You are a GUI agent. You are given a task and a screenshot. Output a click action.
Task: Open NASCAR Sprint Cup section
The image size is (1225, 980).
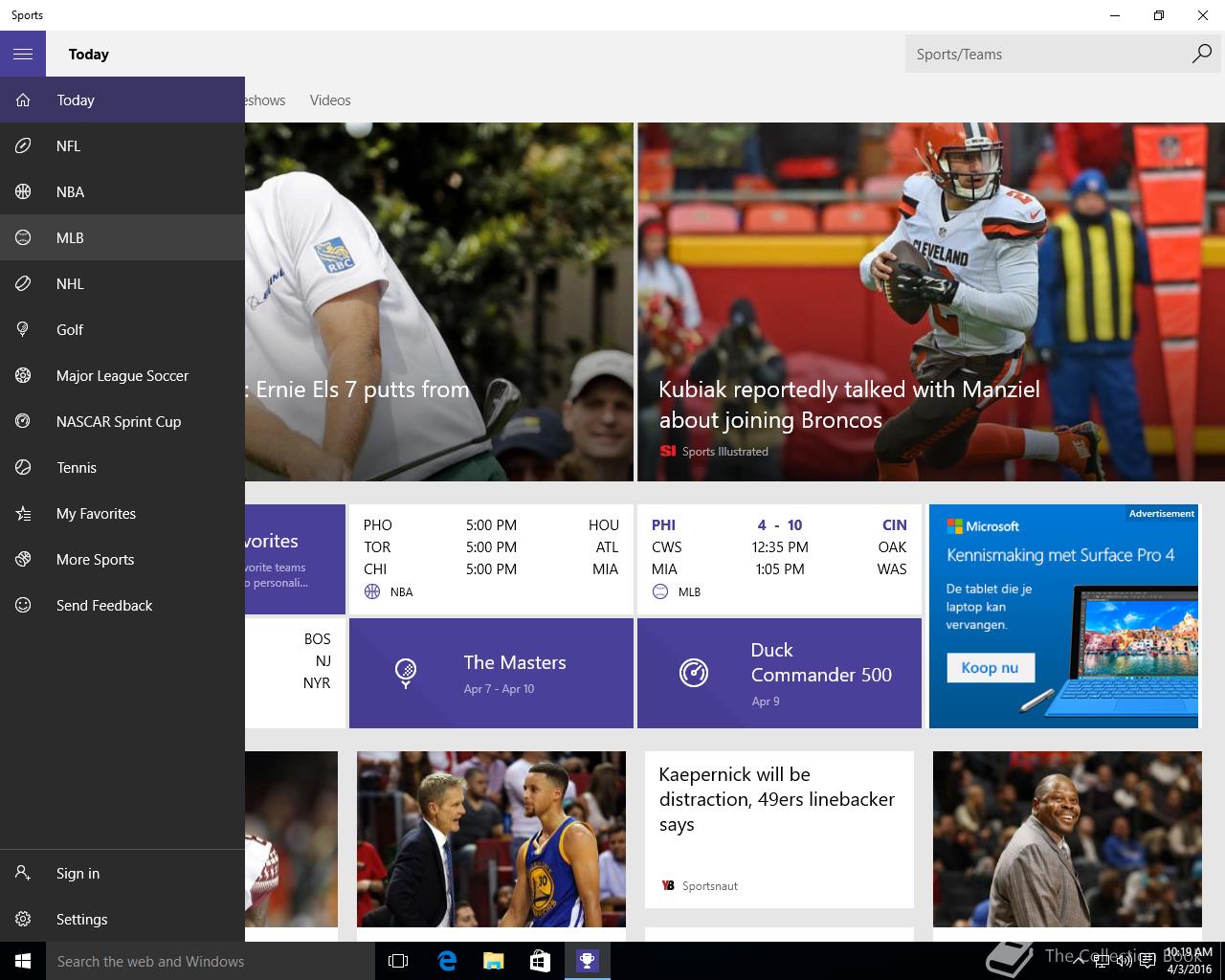click(x=122, y=421)
